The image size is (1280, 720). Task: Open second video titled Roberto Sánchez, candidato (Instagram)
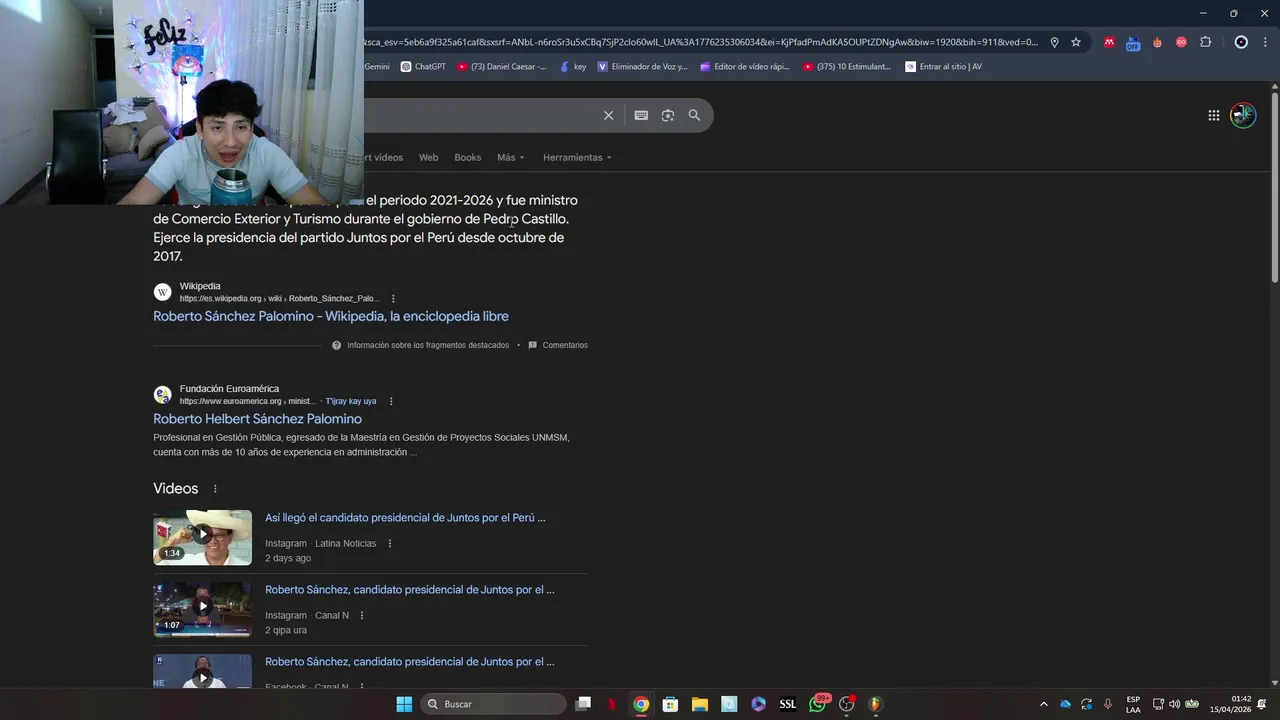tap(409, 590)
